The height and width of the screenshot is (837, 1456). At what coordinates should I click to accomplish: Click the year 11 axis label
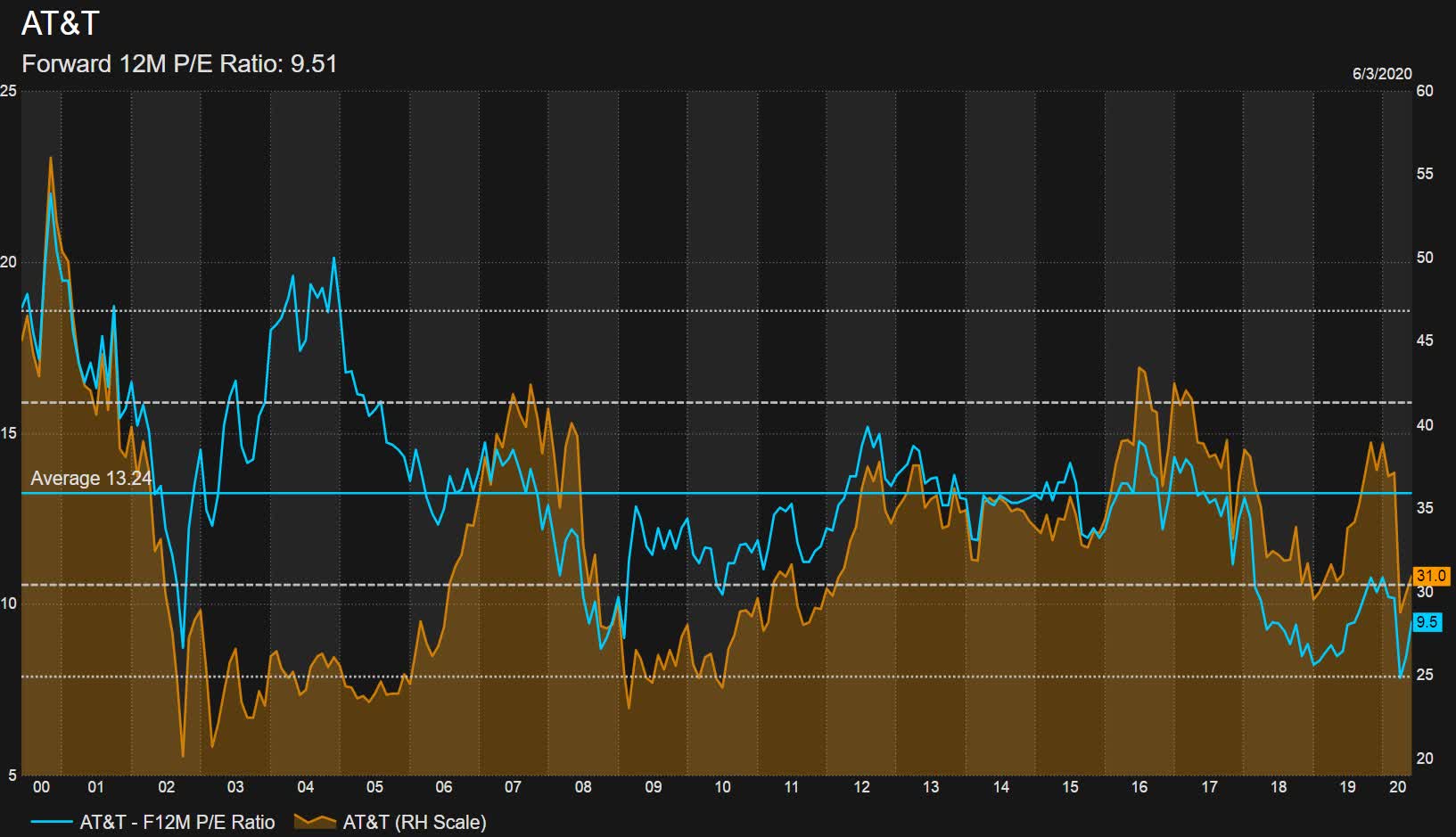click(792, 787)
